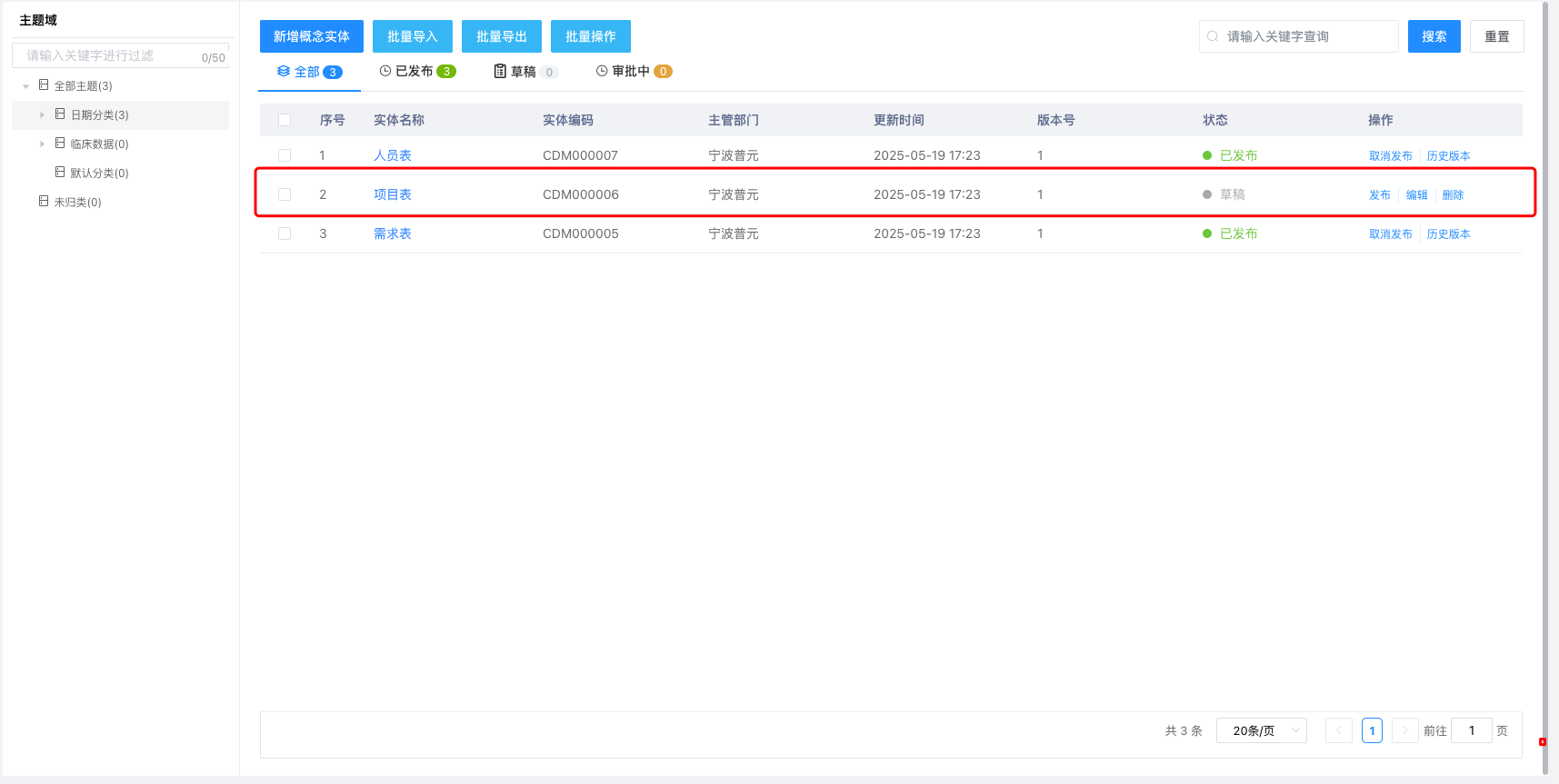
Task: Toggle the select-all checkbox in table header
Action: pos(285,120)
